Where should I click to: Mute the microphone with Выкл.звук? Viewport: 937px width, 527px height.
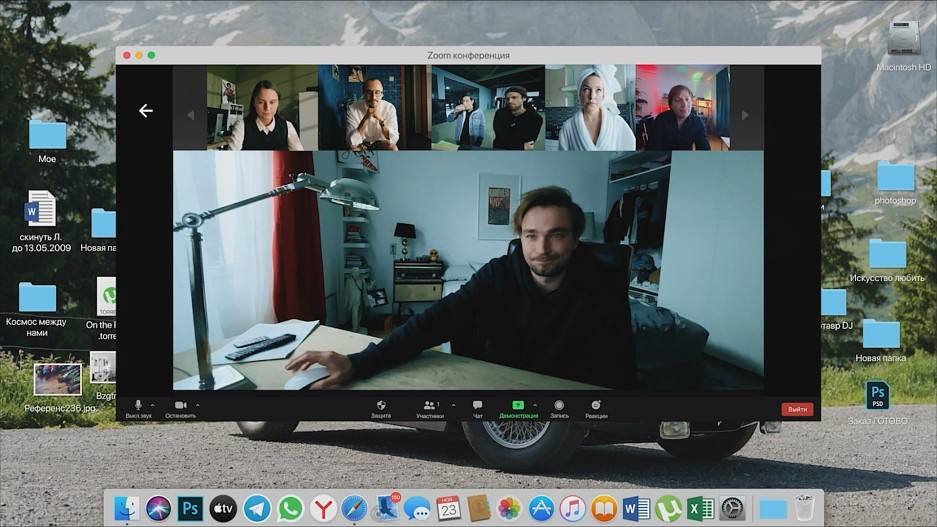tap(138, 406)
